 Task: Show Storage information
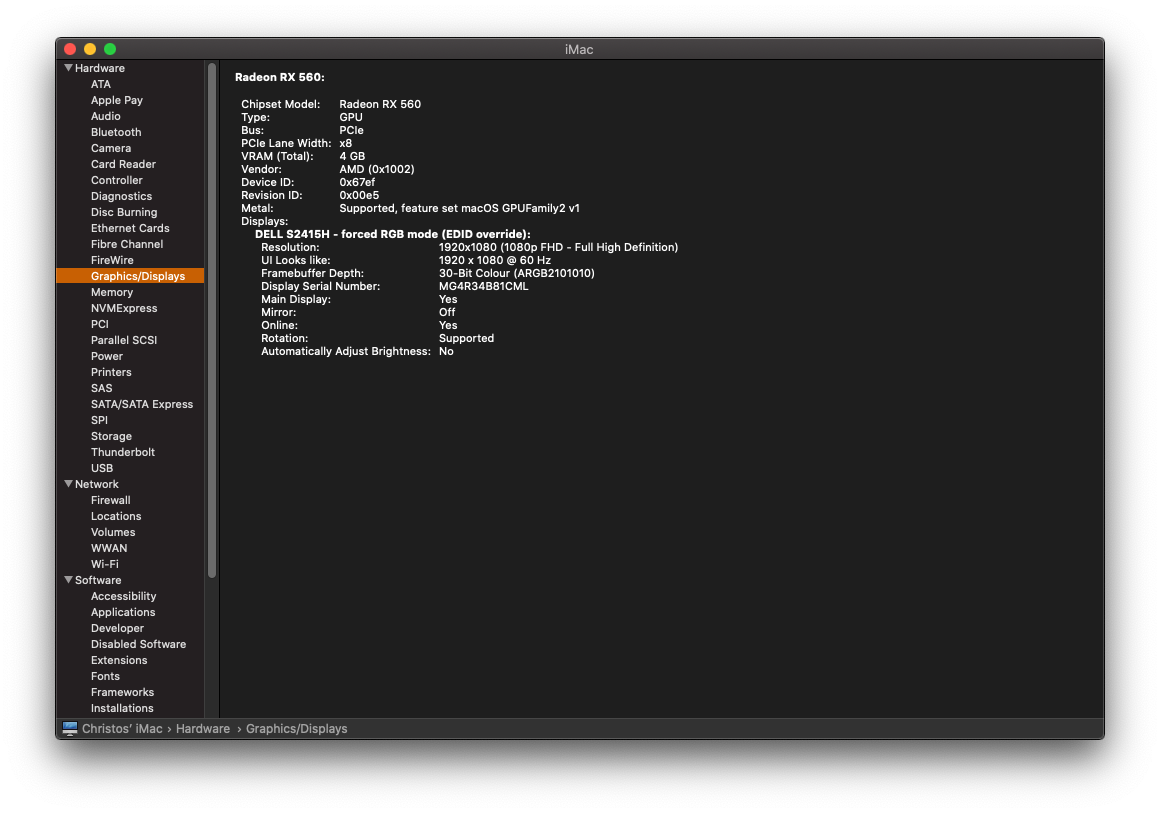click(x=112, y=436)
